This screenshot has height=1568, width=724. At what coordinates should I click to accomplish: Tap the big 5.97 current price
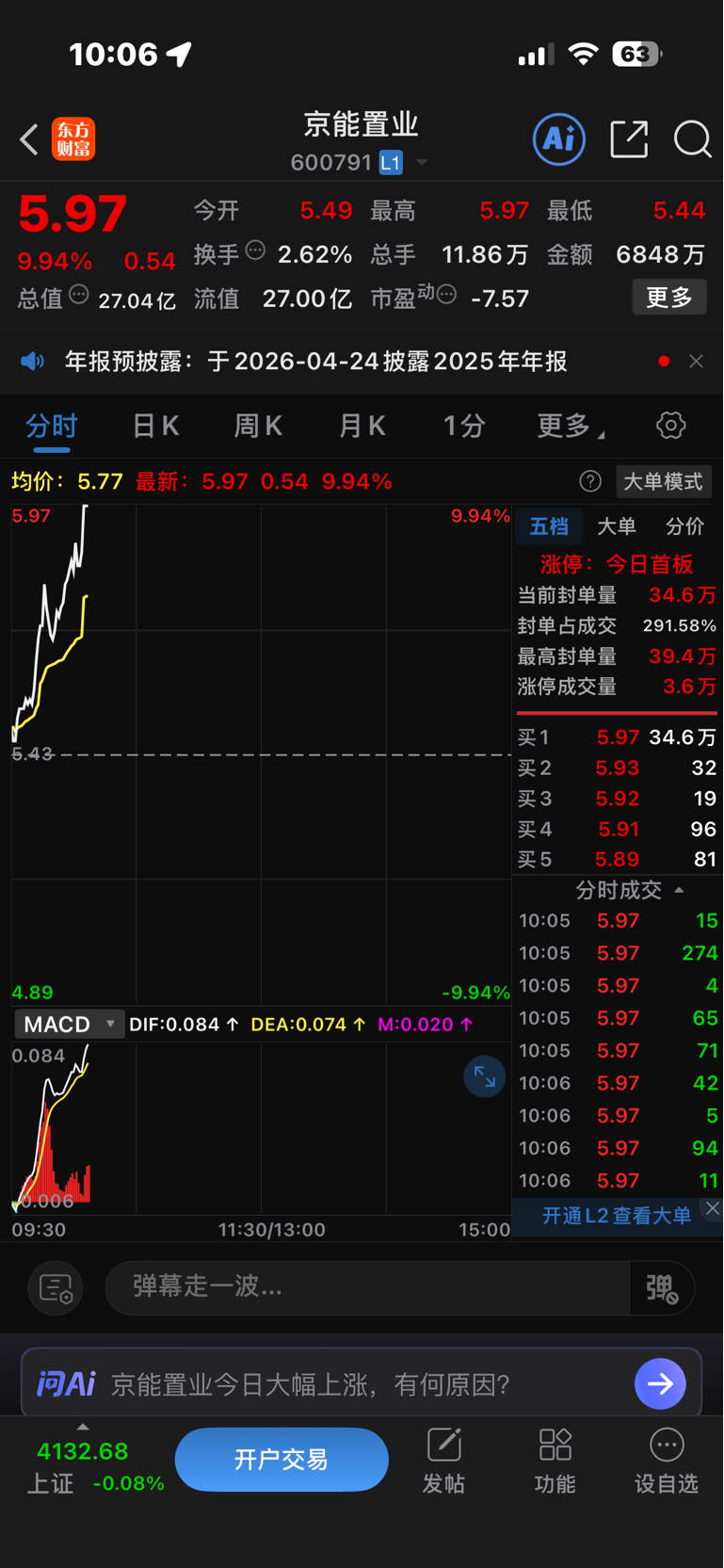[x=72, y=213]
